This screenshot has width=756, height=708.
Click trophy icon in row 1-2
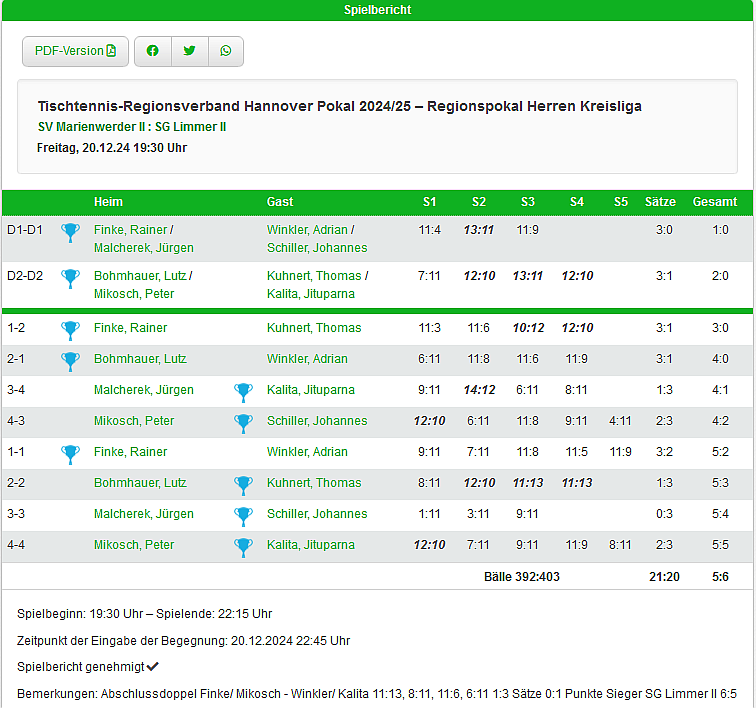click(70, 331)
